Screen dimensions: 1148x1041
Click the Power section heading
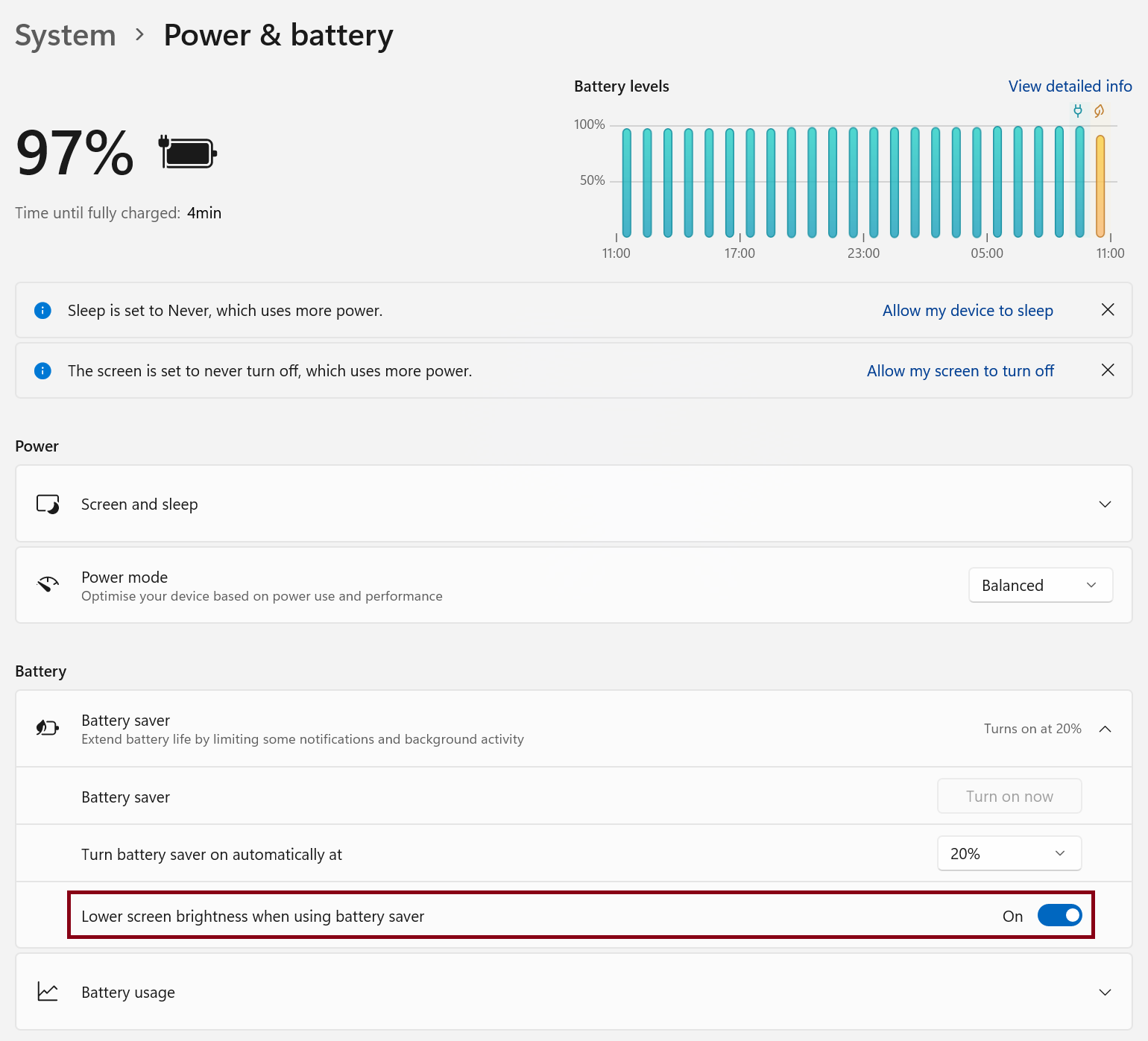point(37,446)
